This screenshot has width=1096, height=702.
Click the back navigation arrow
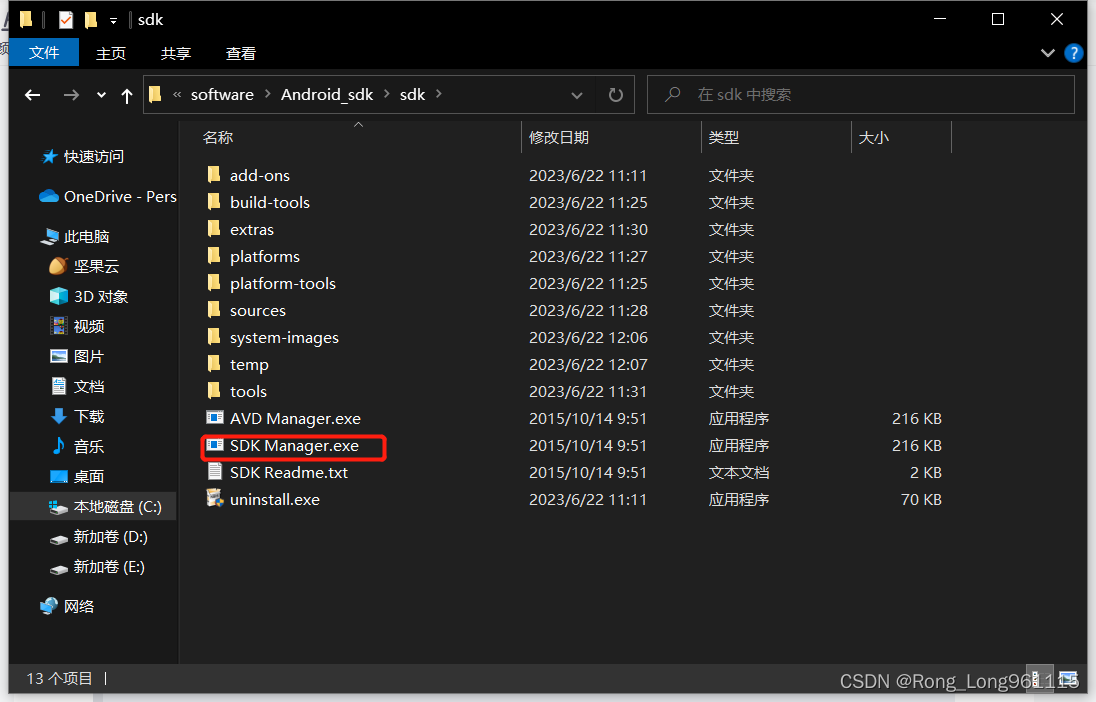tap(32, 94)
